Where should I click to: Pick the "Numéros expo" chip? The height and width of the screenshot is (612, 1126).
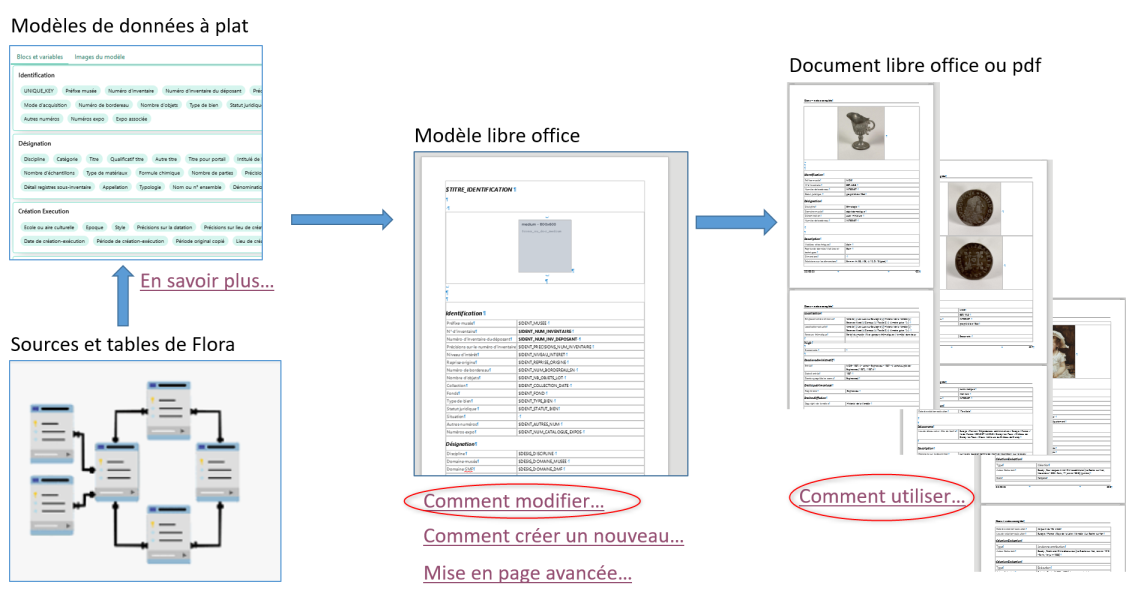pyautogui.click(x=88, y=119)
